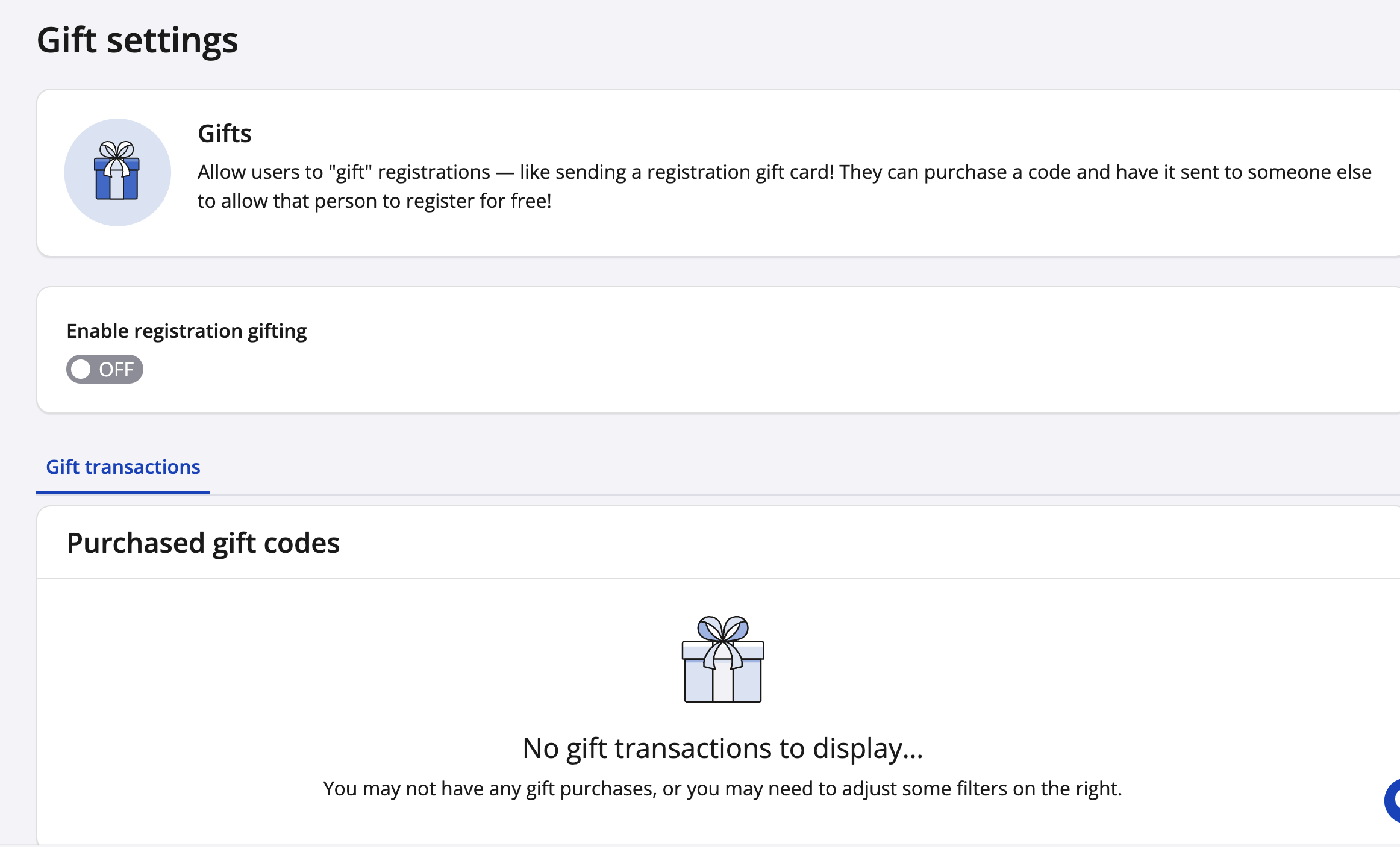Viewport: 1400px width, 849px height.
Task: Open the chat support bubble
Action: pos(1392,800)
